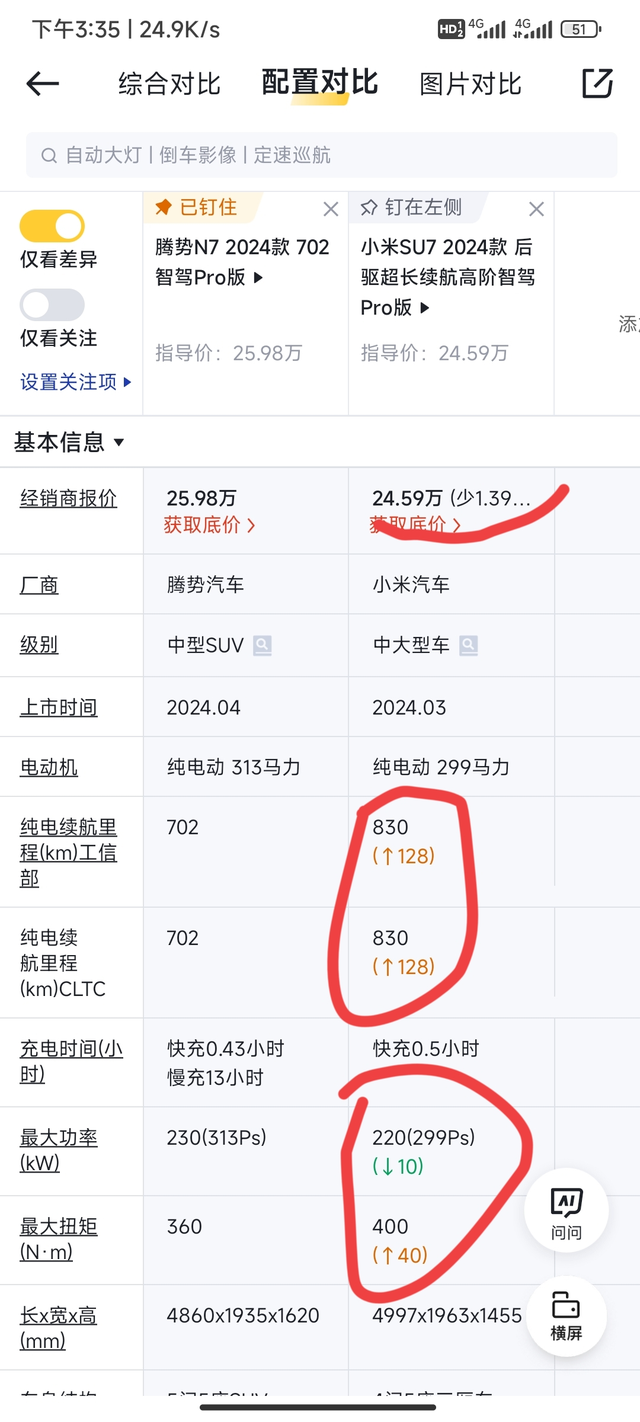The width and height of the screenshot is (640, 1422).
Task: Enable the 仅看关注 toggle
Action: [52, 305]
